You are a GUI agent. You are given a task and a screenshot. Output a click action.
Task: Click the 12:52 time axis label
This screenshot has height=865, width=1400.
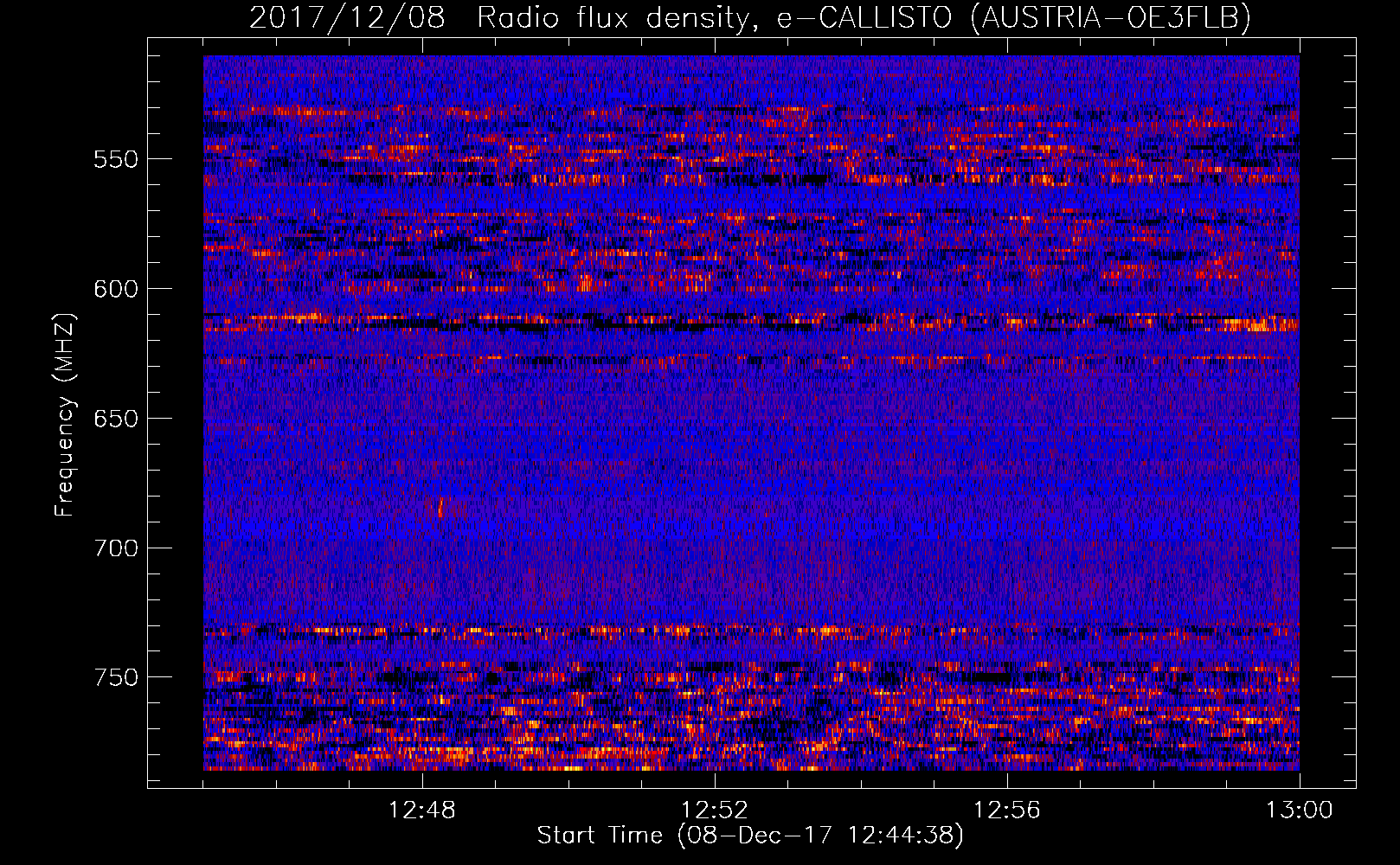coord(715,811)
